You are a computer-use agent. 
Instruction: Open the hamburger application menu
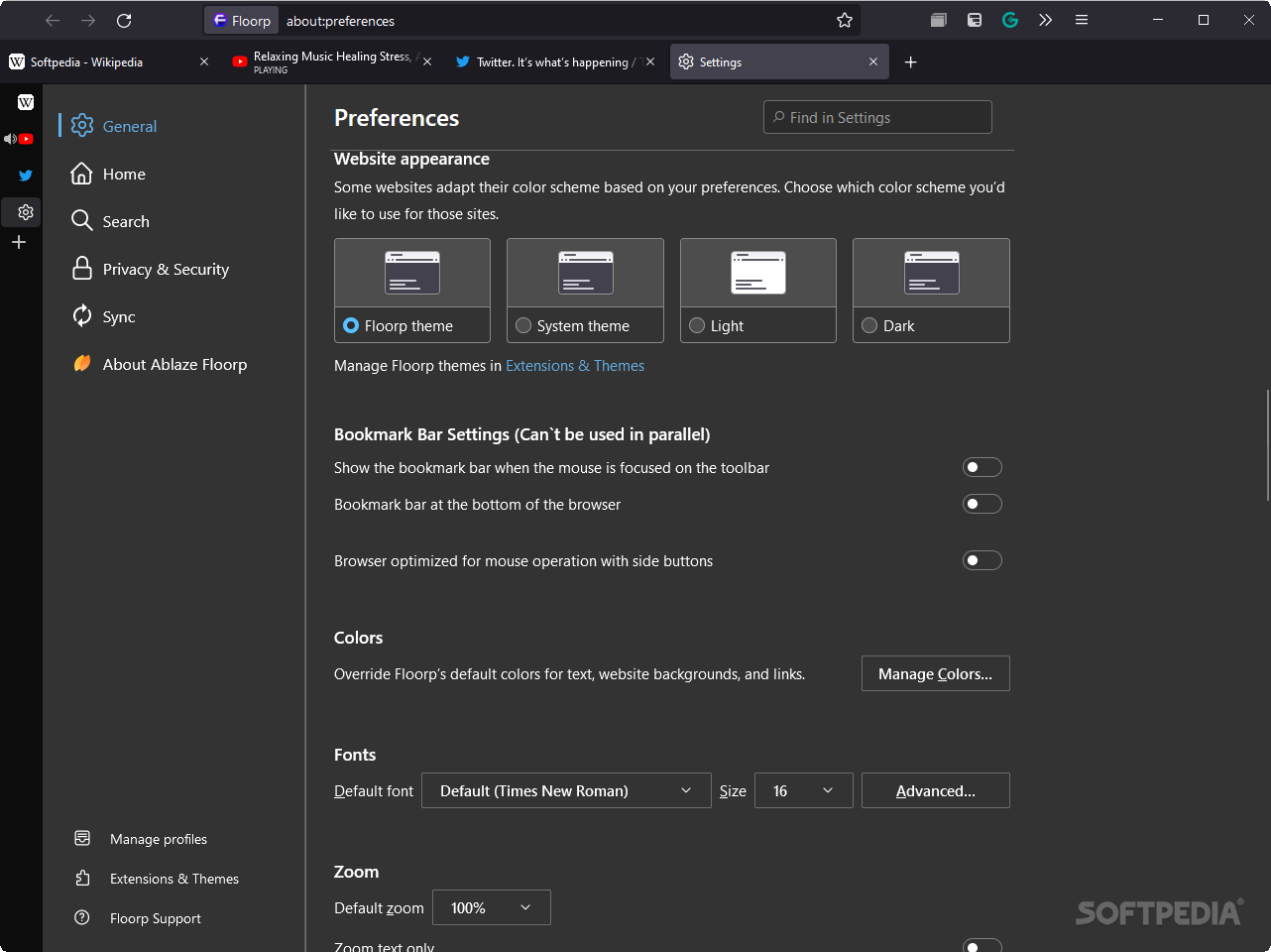pos(1082,20)
